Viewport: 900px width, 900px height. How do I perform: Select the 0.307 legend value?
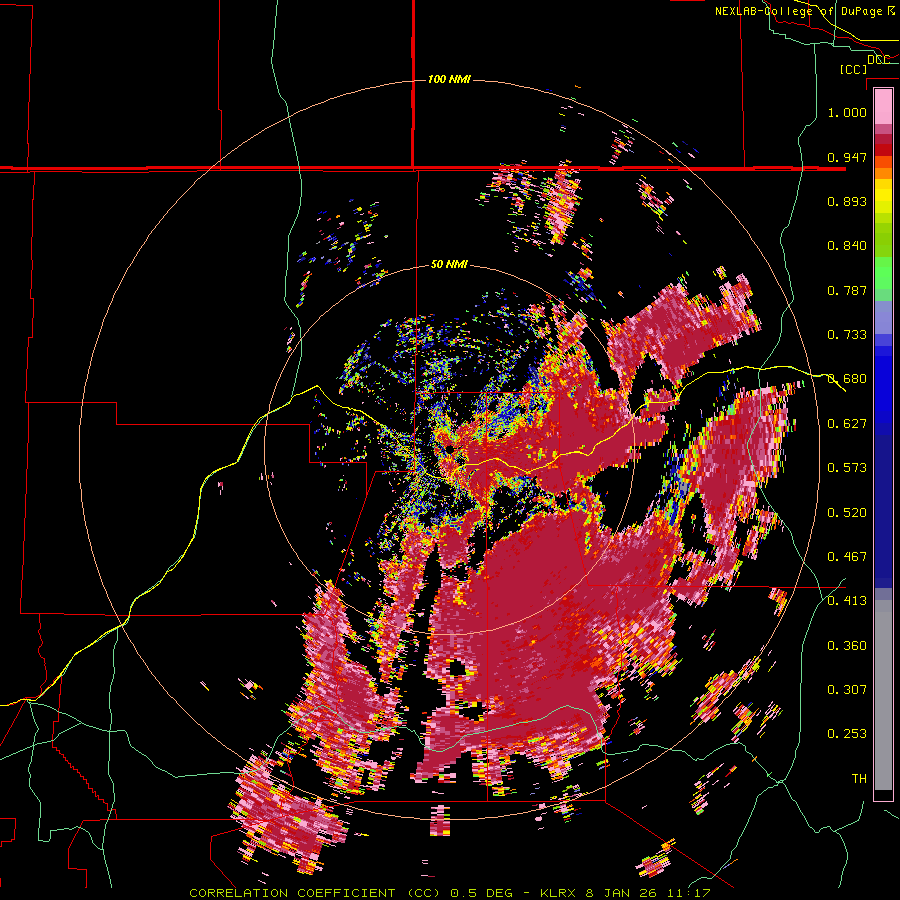point(847,690)
